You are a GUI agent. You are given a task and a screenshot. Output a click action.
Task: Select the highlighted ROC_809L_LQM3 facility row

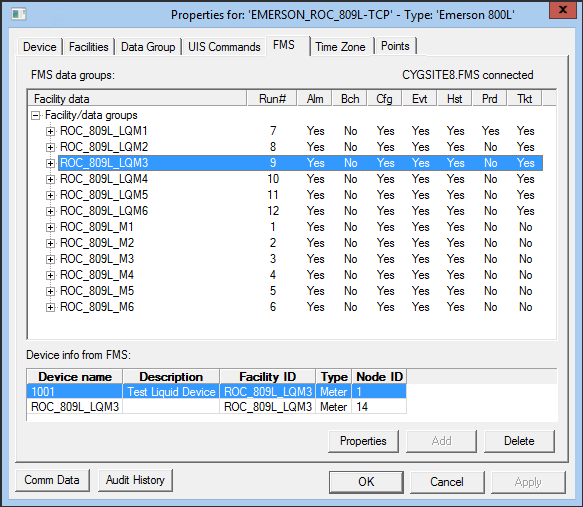click(x=300, y=163)
